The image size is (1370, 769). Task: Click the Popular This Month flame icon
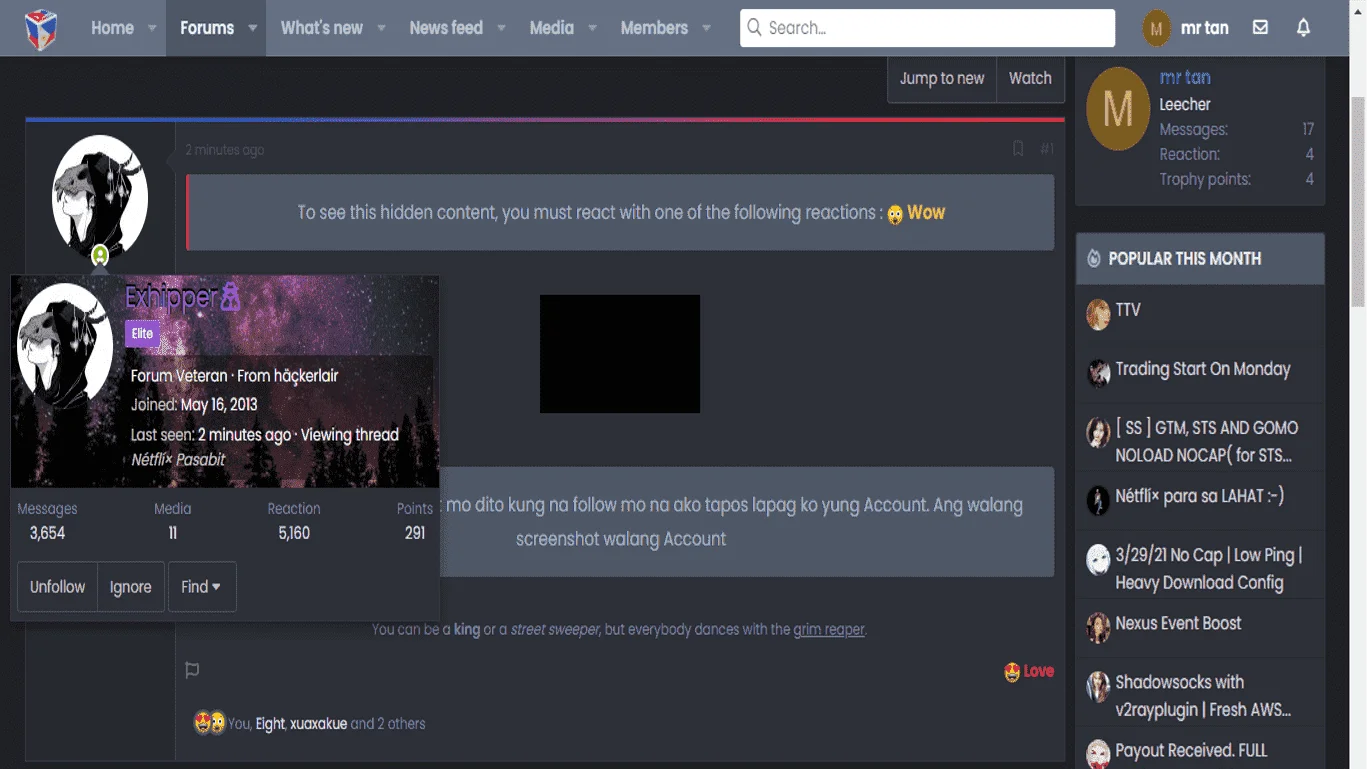[x=1094, y=259]
